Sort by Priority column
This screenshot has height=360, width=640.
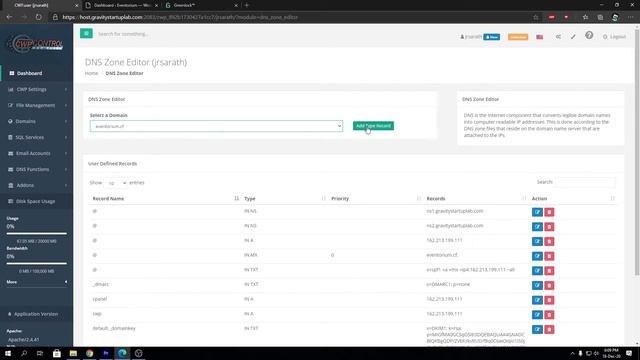[x=376, y=198]
